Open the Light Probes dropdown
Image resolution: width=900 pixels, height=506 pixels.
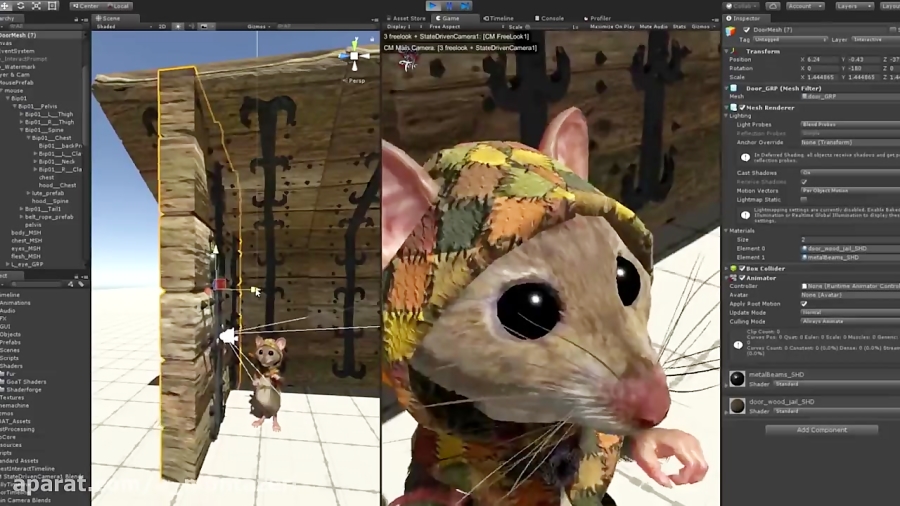point(850,124)
